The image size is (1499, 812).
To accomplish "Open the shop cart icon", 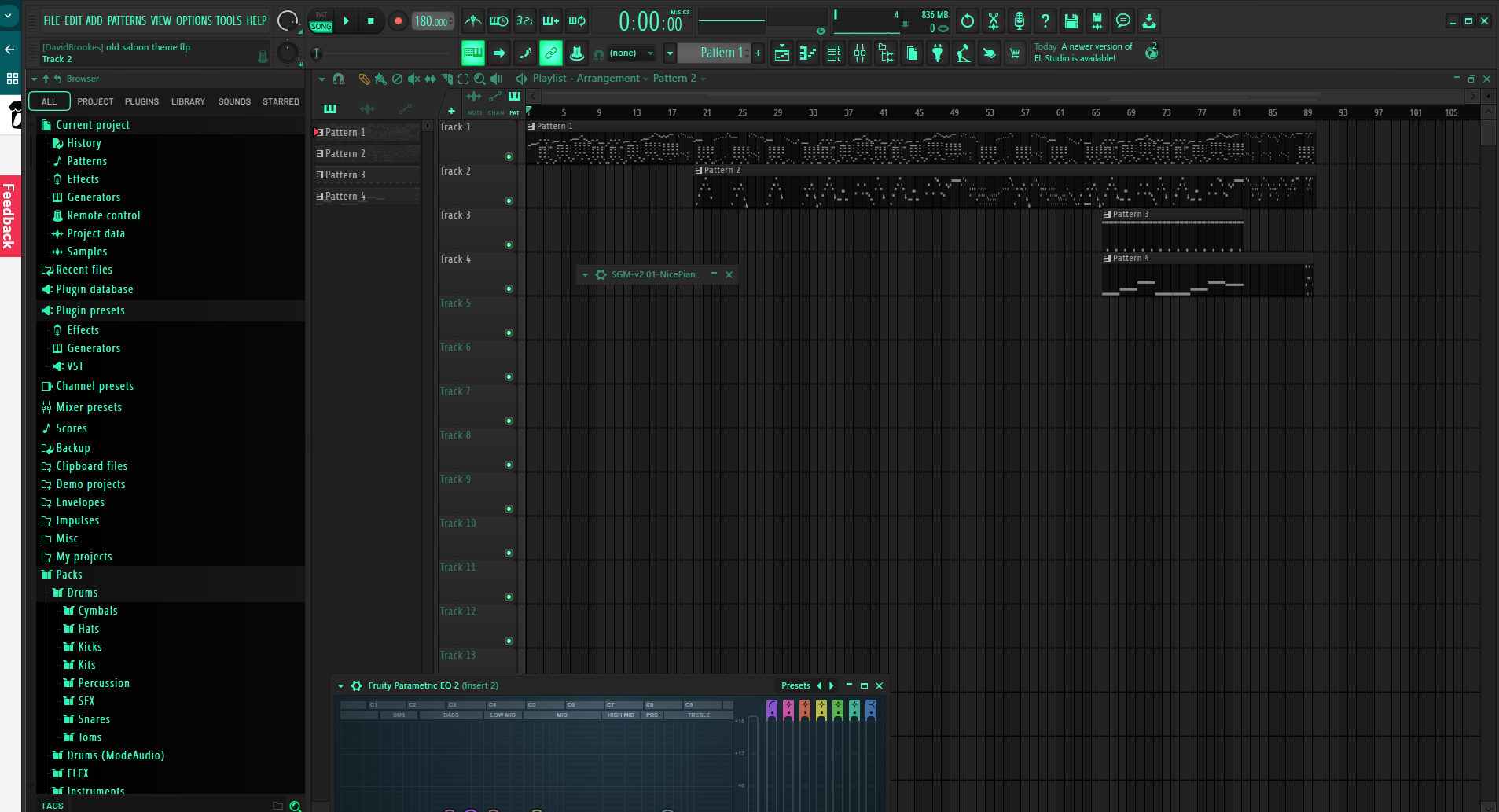I will 1015,53.
